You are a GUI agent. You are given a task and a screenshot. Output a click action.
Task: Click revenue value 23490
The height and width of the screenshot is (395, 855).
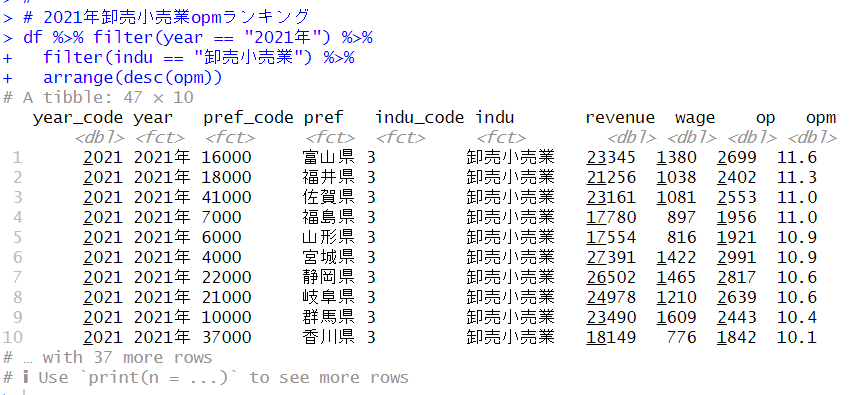[x=611, y=317]
